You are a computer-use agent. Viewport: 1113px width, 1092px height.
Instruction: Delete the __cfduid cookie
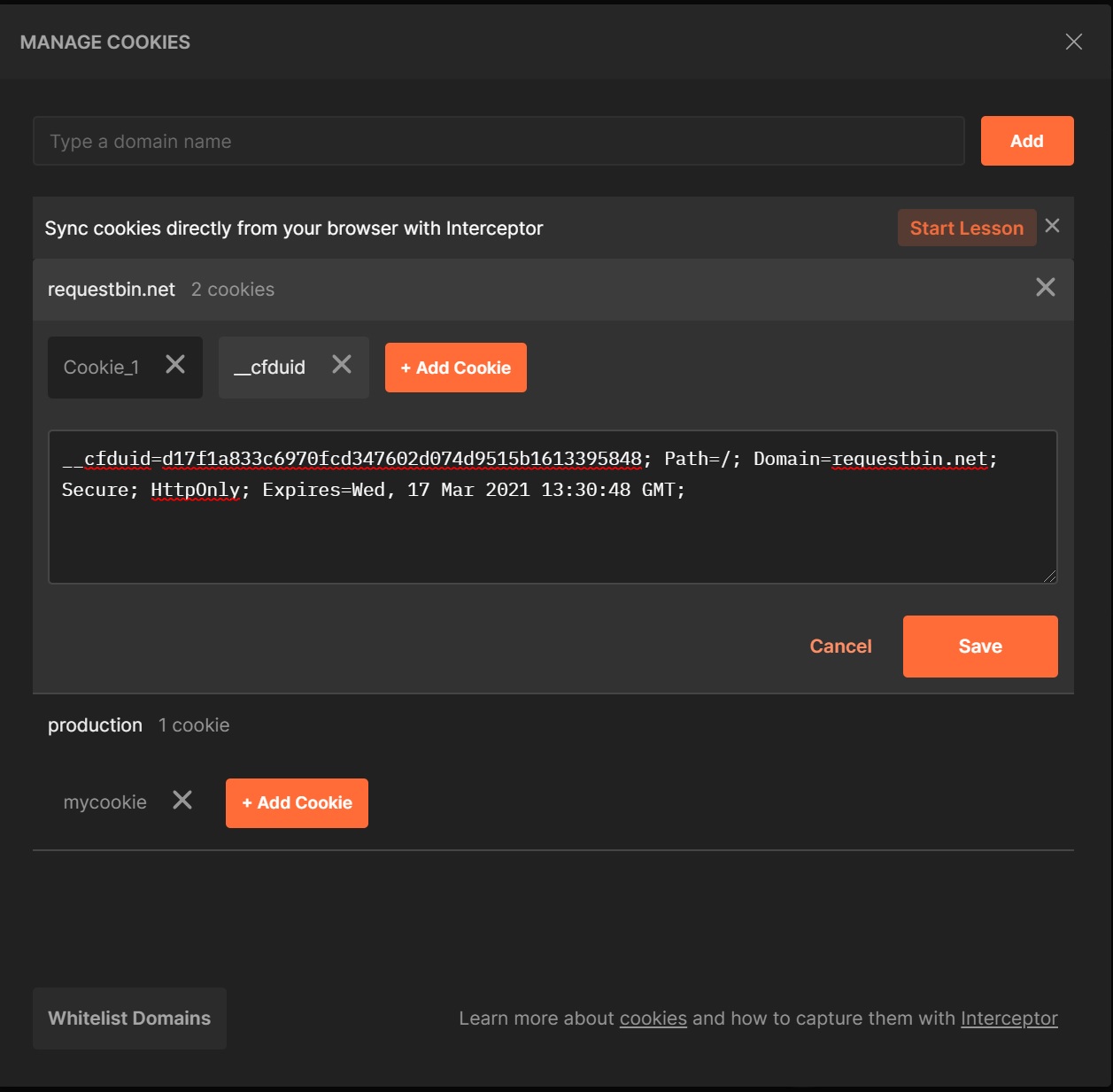point(342,365)
